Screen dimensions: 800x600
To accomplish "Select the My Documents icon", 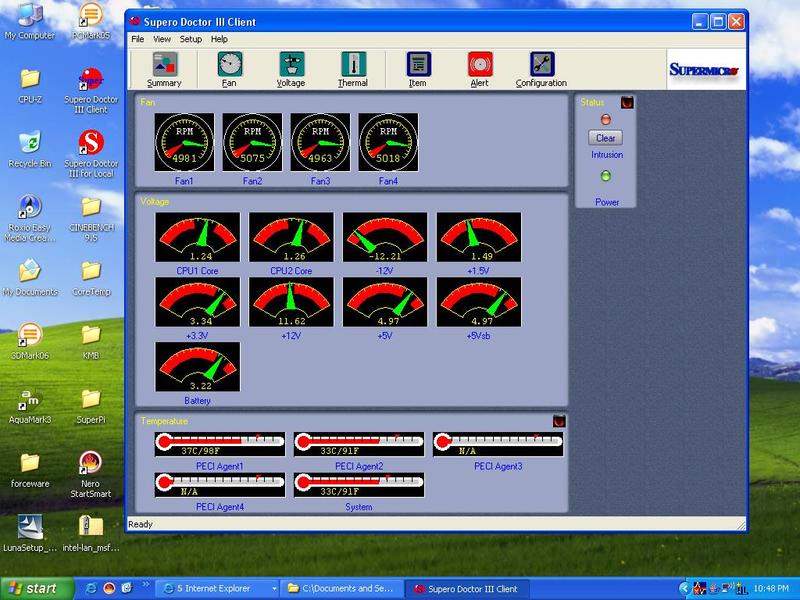I will coord(30,278).
